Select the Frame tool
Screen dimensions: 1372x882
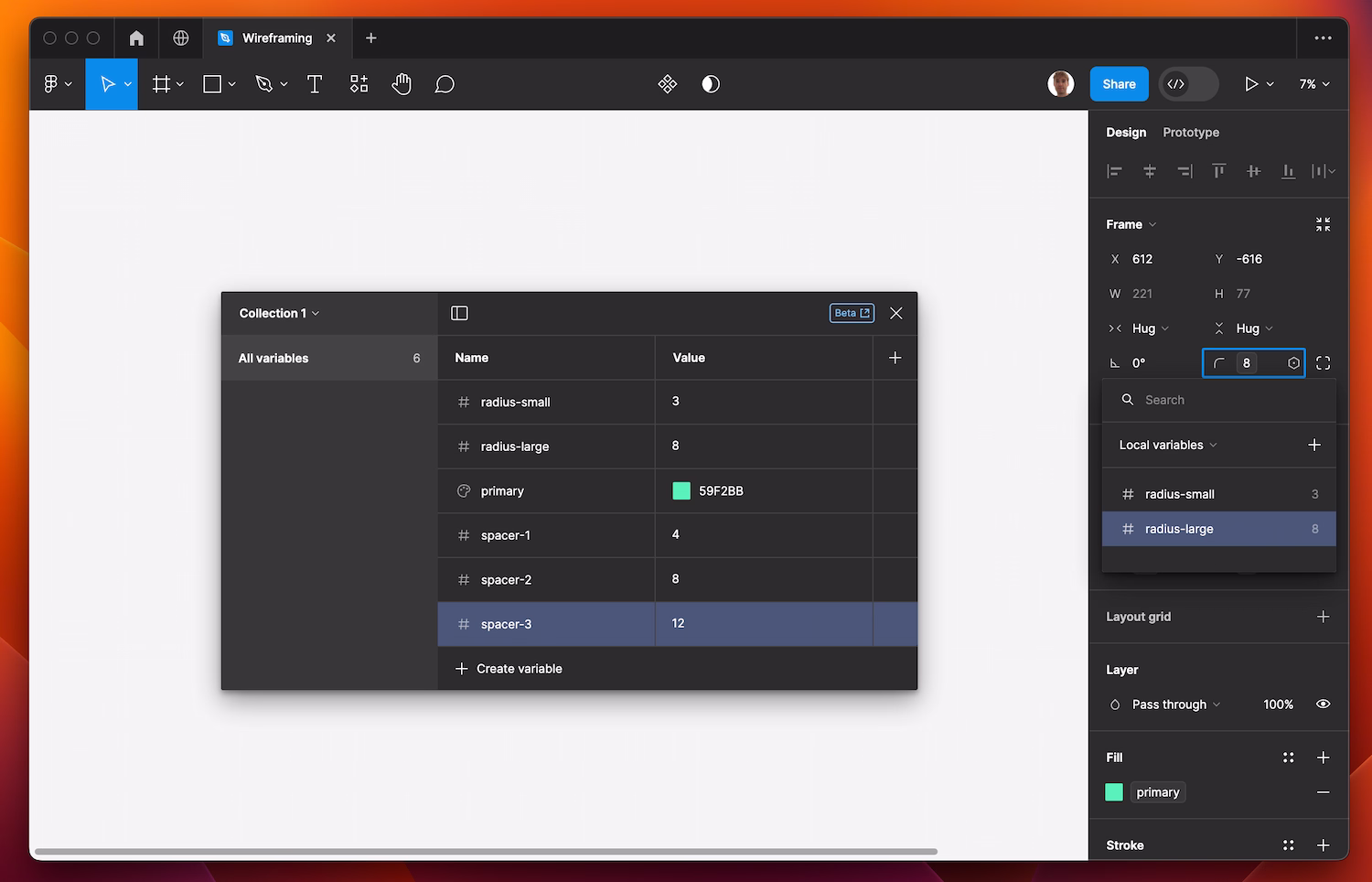pyautogui.click(x=161, y=83)
